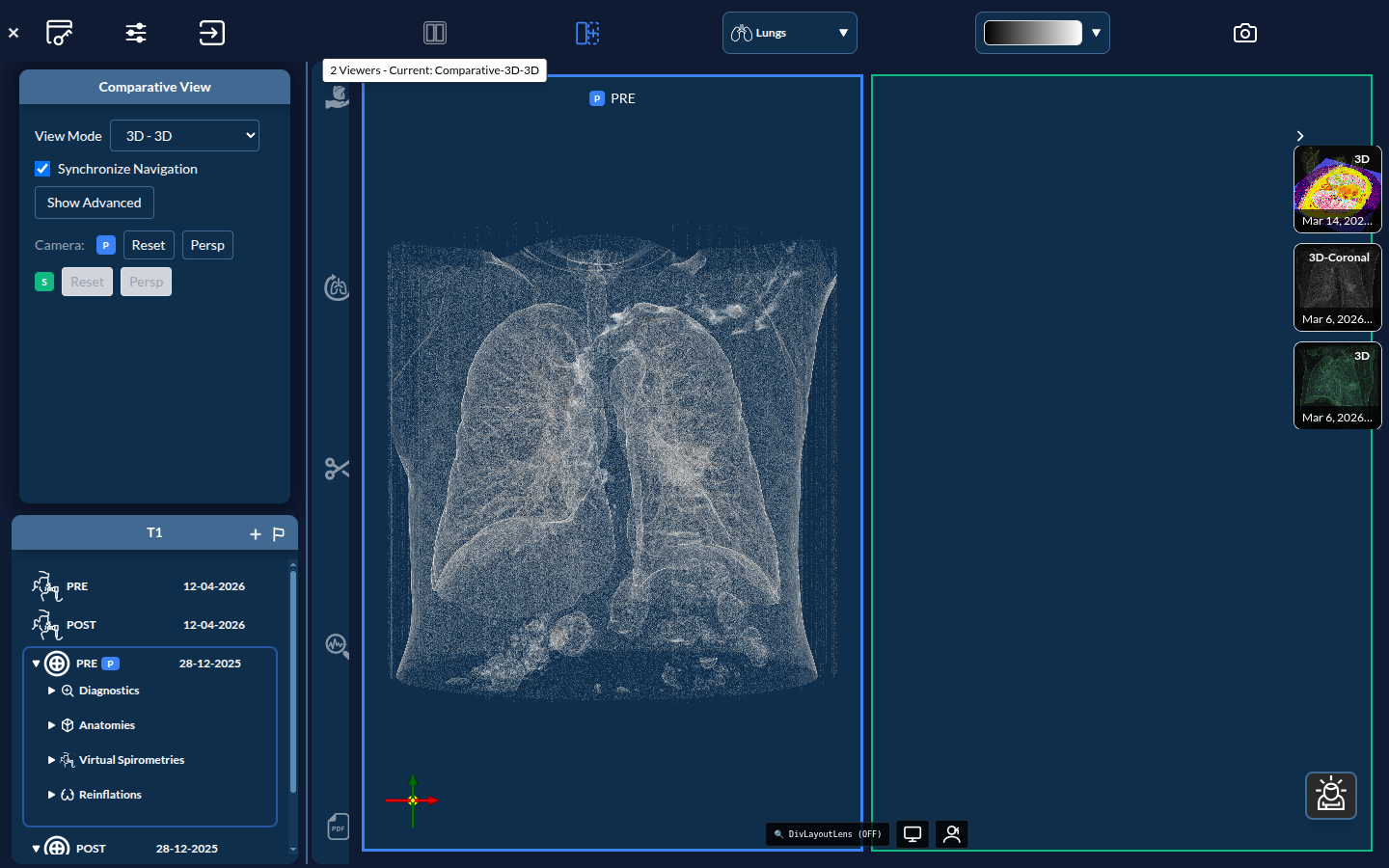Expand the Virtual Spirometries node
Image resolution: width=1389 pixels, height=868 pixels.
tap(51, 760)
